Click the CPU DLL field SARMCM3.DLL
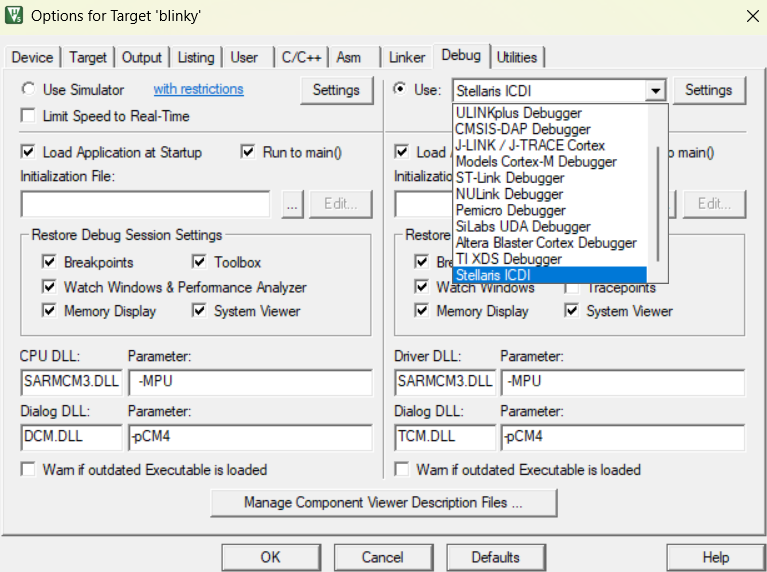 71,382
